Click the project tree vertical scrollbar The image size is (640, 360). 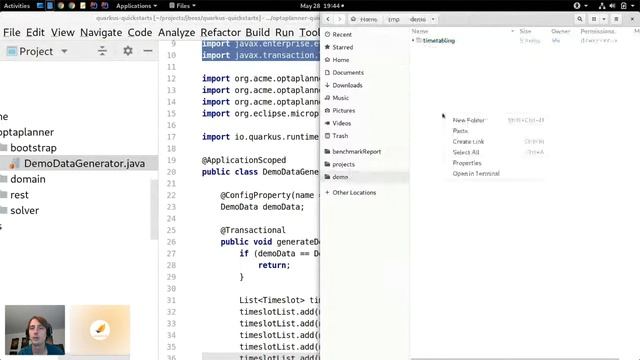pyautogui.click(x=154, y=209)
